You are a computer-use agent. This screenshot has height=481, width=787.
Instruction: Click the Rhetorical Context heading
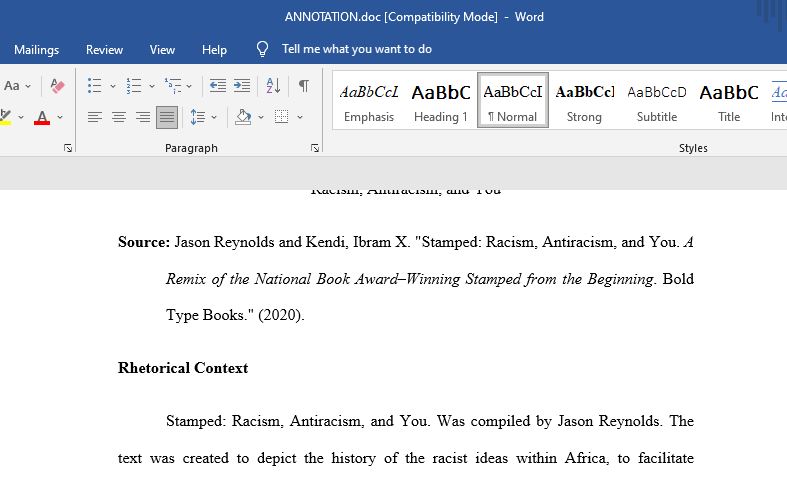click(183, 368)
